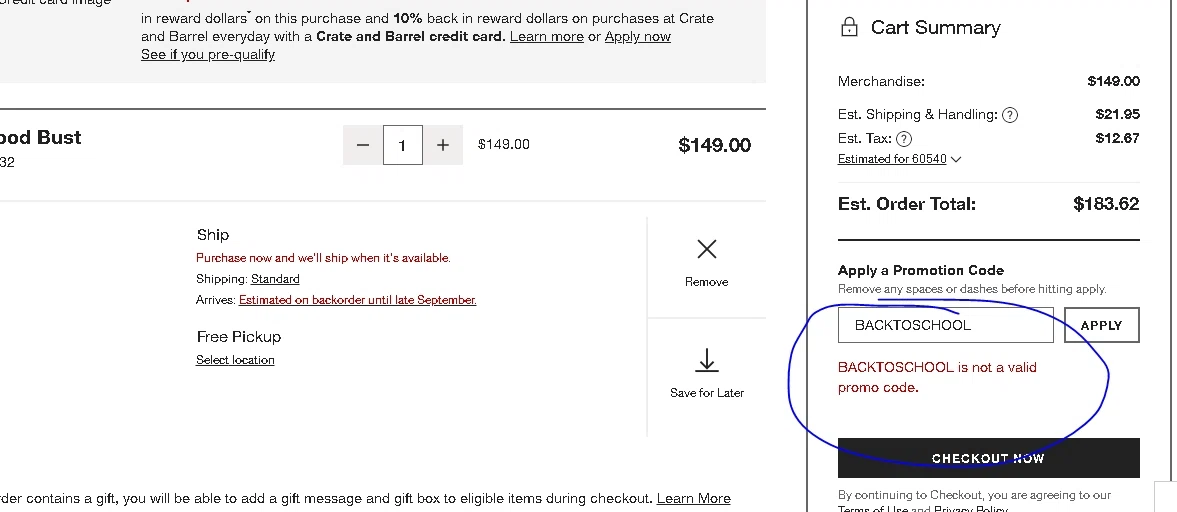Click the Apply now link
The width and height of the screenshot is (1177, 512).
637,37
